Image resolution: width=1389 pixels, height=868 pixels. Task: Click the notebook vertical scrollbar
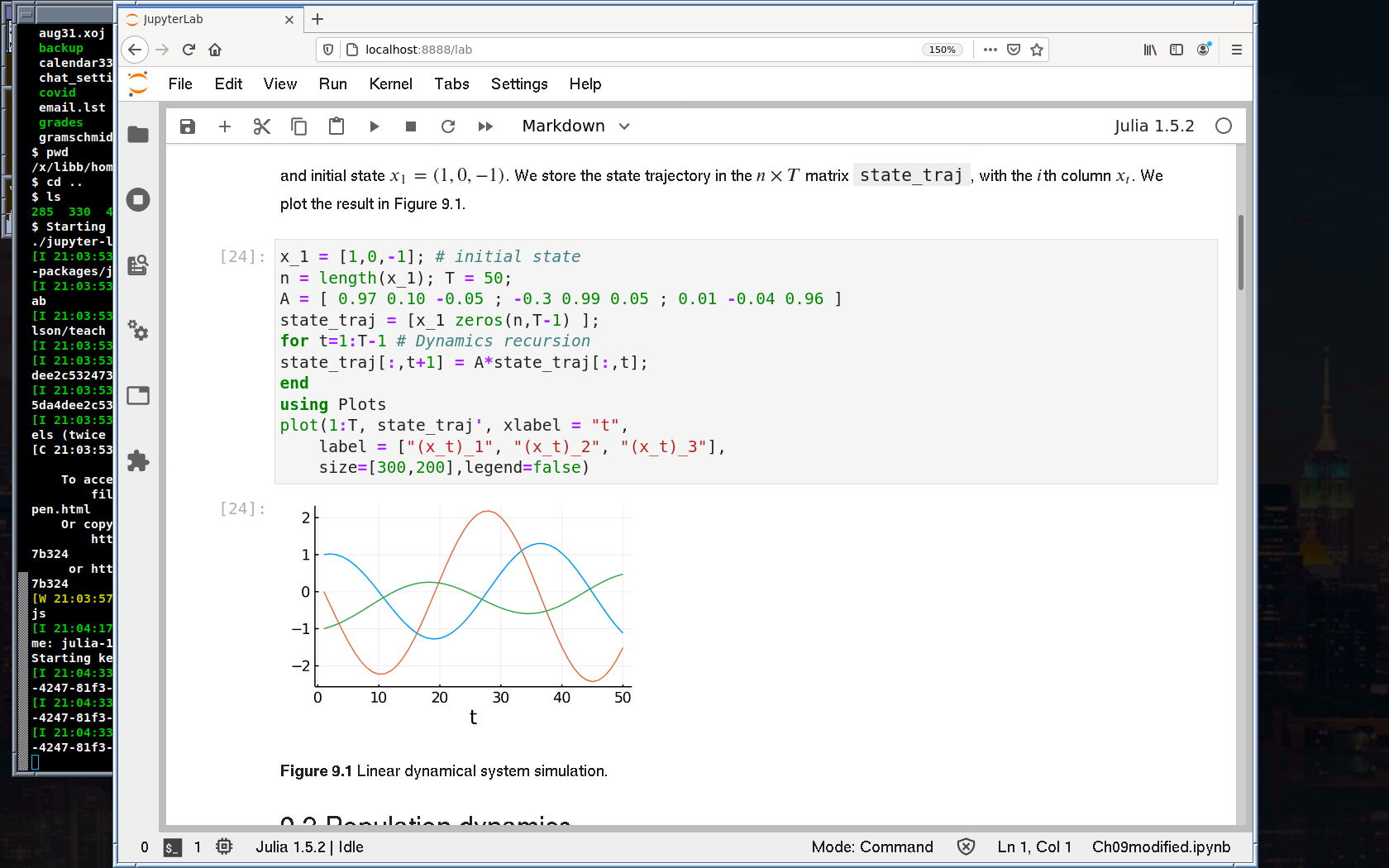coord(1240,252)
